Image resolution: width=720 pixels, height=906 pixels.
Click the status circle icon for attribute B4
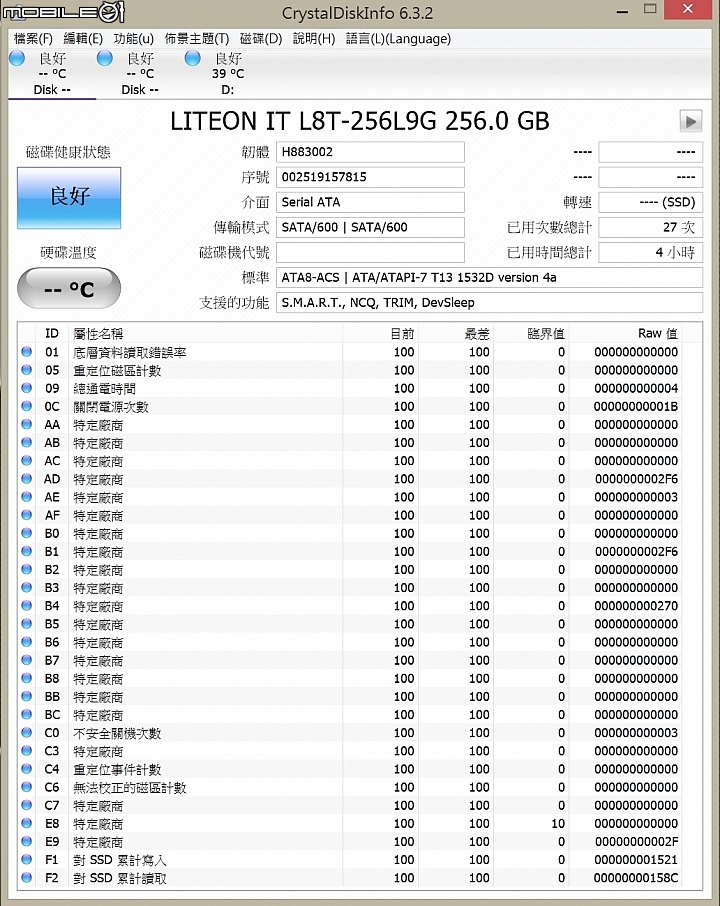click(27, 606)
